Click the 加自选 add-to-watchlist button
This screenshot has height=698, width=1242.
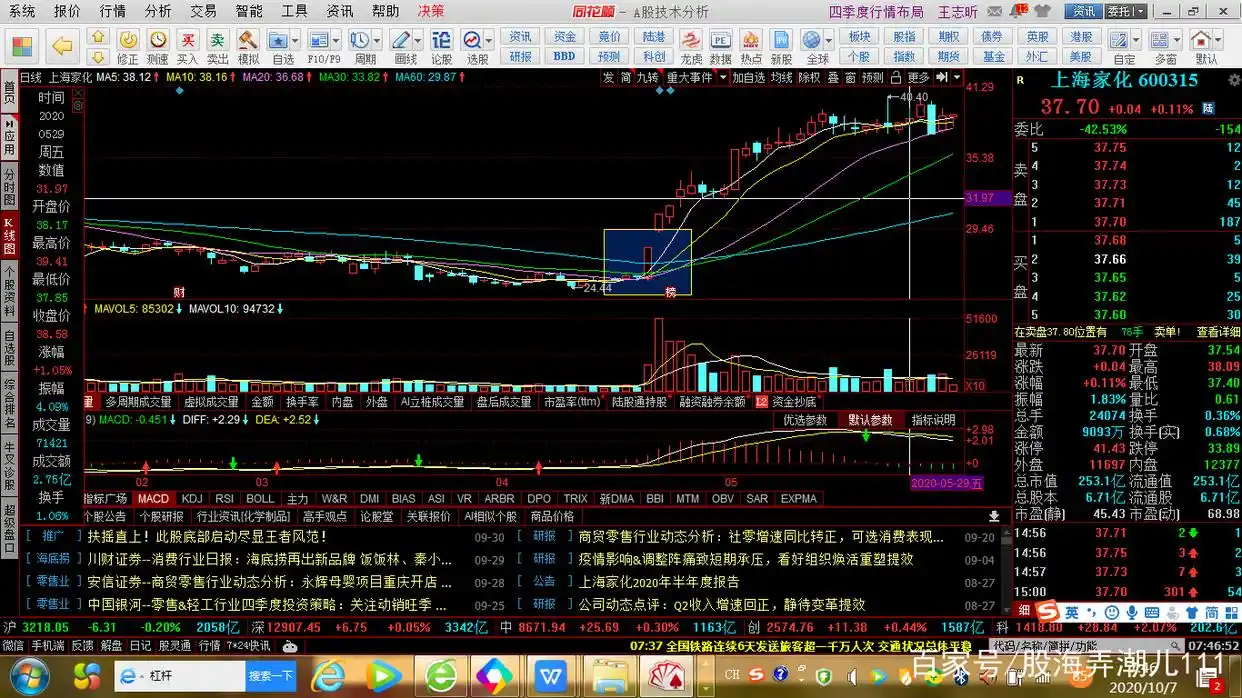748,77
